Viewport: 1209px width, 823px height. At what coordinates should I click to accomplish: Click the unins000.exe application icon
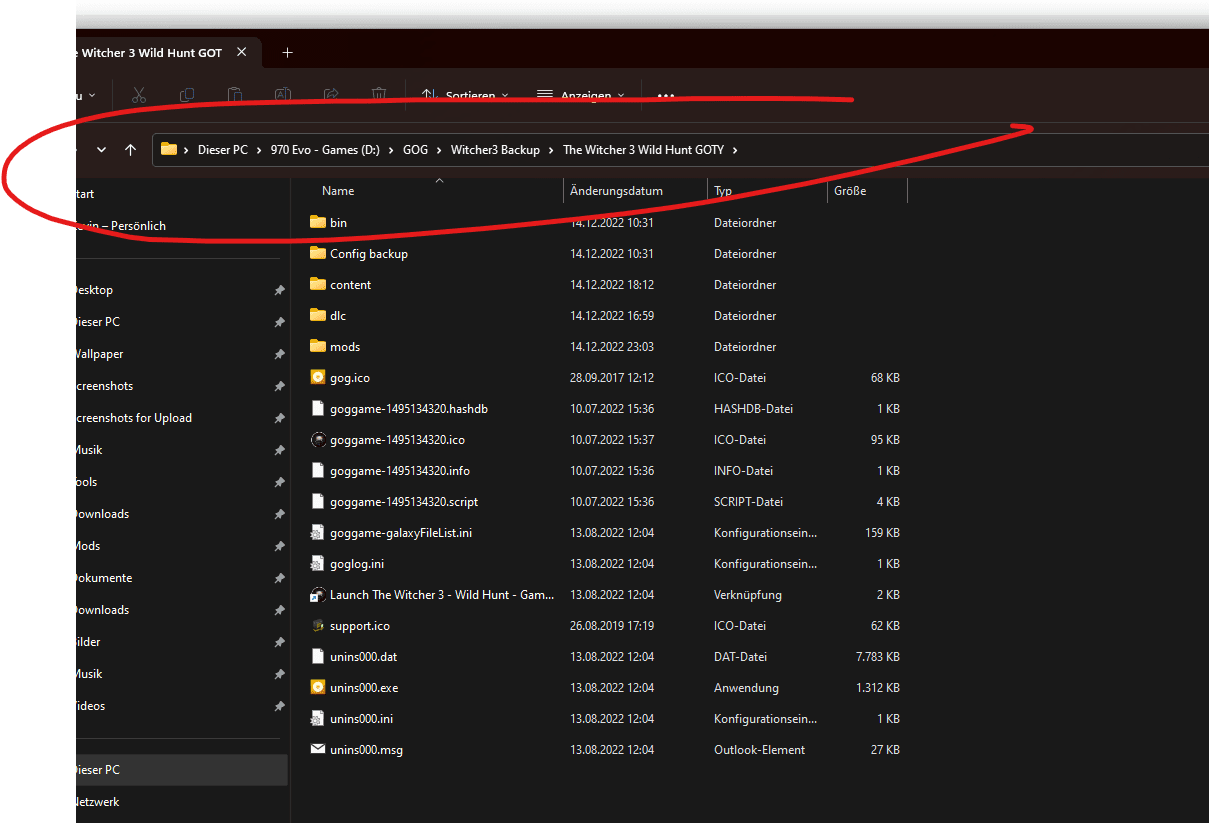318,687
